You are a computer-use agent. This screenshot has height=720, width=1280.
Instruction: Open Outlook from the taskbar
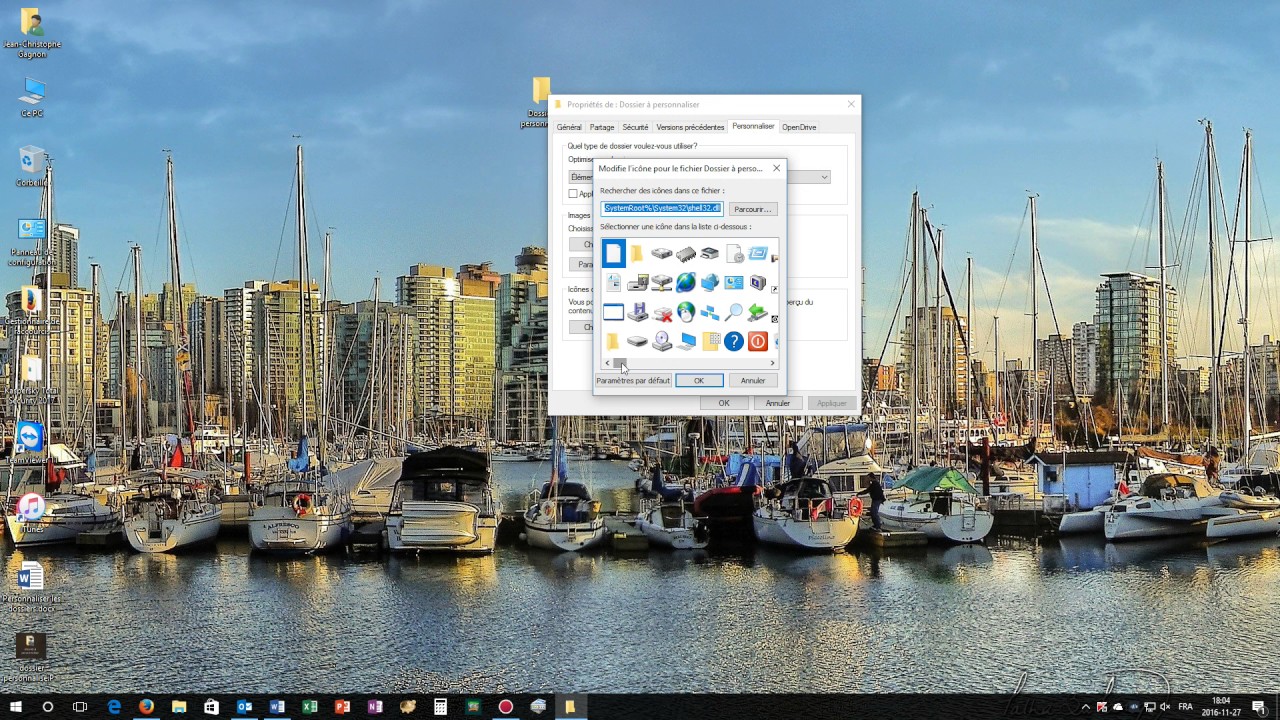click(244, 707)
